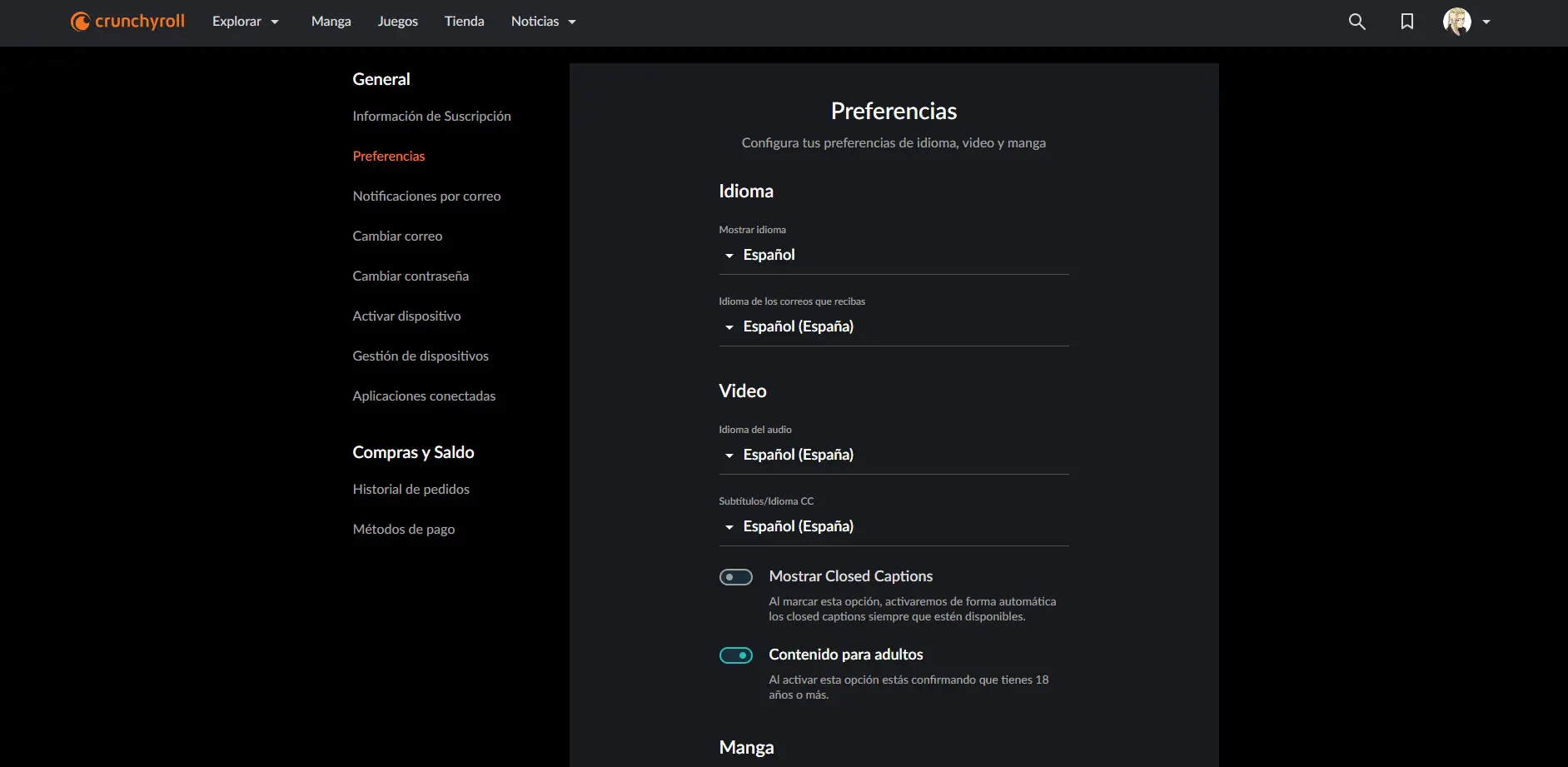Expand the Explorar dropdown menu
1568x767 pixels.
click(x=246, y=22)
